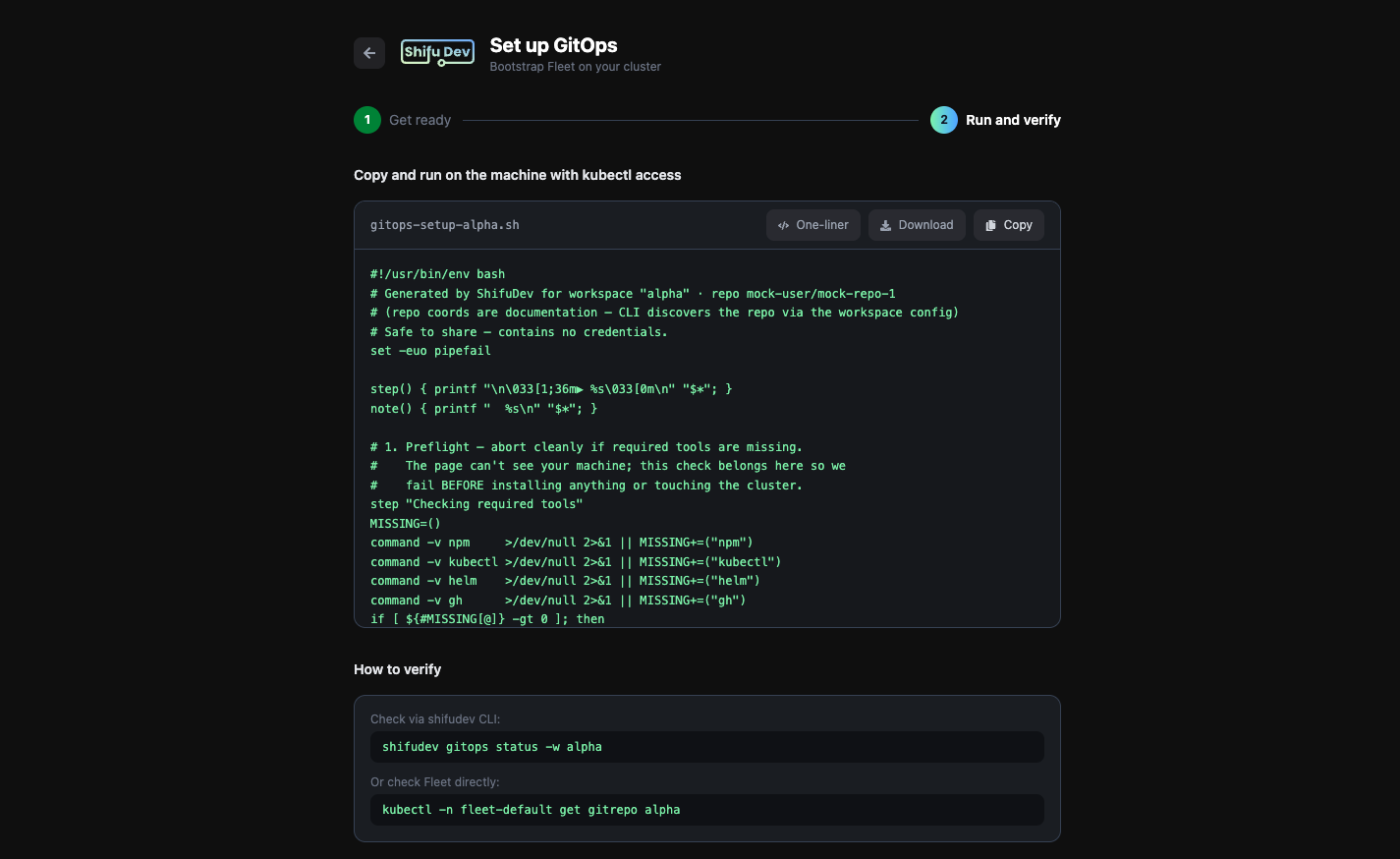Select the gitops-setup-alpha.sh filename
Viewport: 1400px width, 859px height.
pos(445,225)
